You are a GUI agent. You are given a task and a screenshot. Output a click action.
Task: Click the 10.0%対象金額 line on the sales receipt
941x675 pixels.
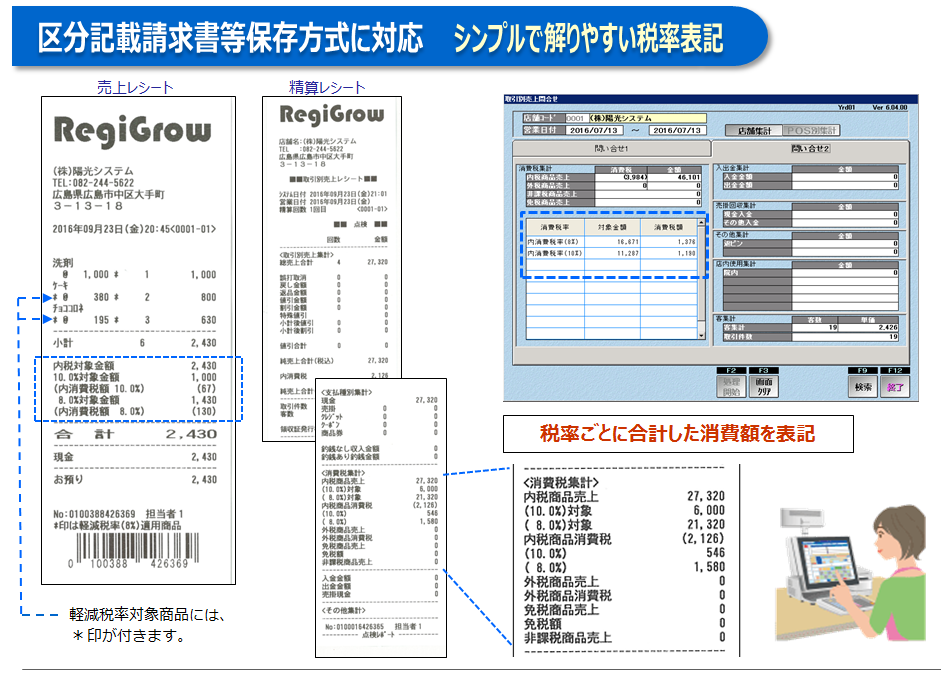tap(135, 377)
